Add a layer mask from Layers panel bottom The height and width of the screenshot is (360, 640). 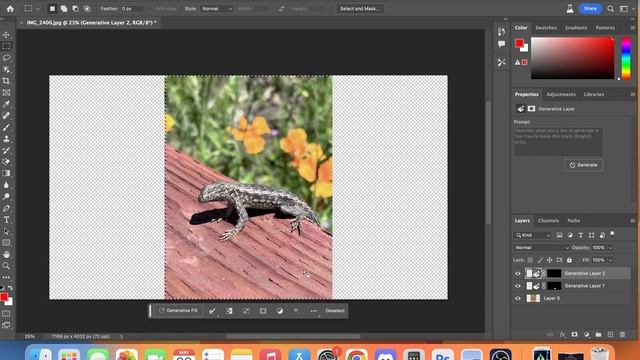click(574, 335)
